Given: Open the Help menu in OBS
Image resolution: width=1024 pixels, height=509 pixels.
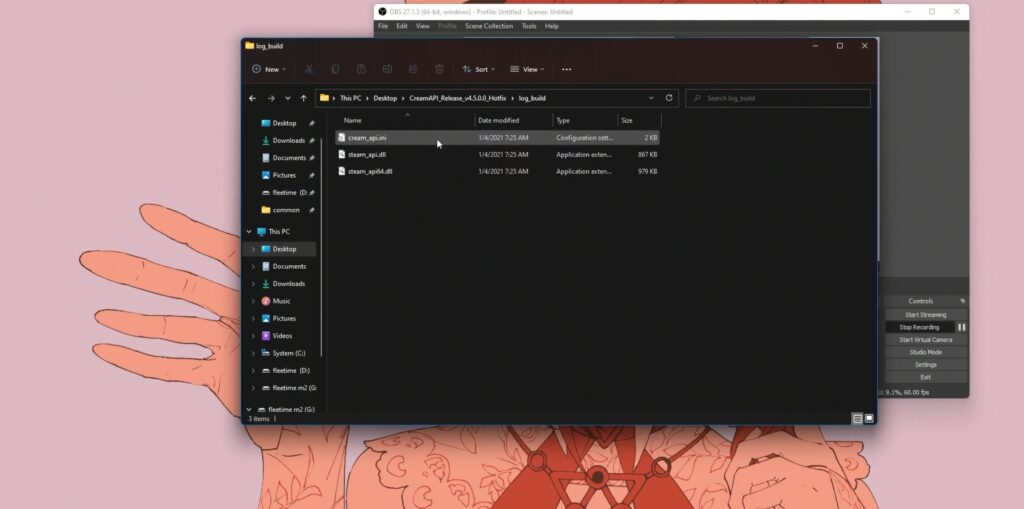Looking at the screenshot, I should pos(552,26).
